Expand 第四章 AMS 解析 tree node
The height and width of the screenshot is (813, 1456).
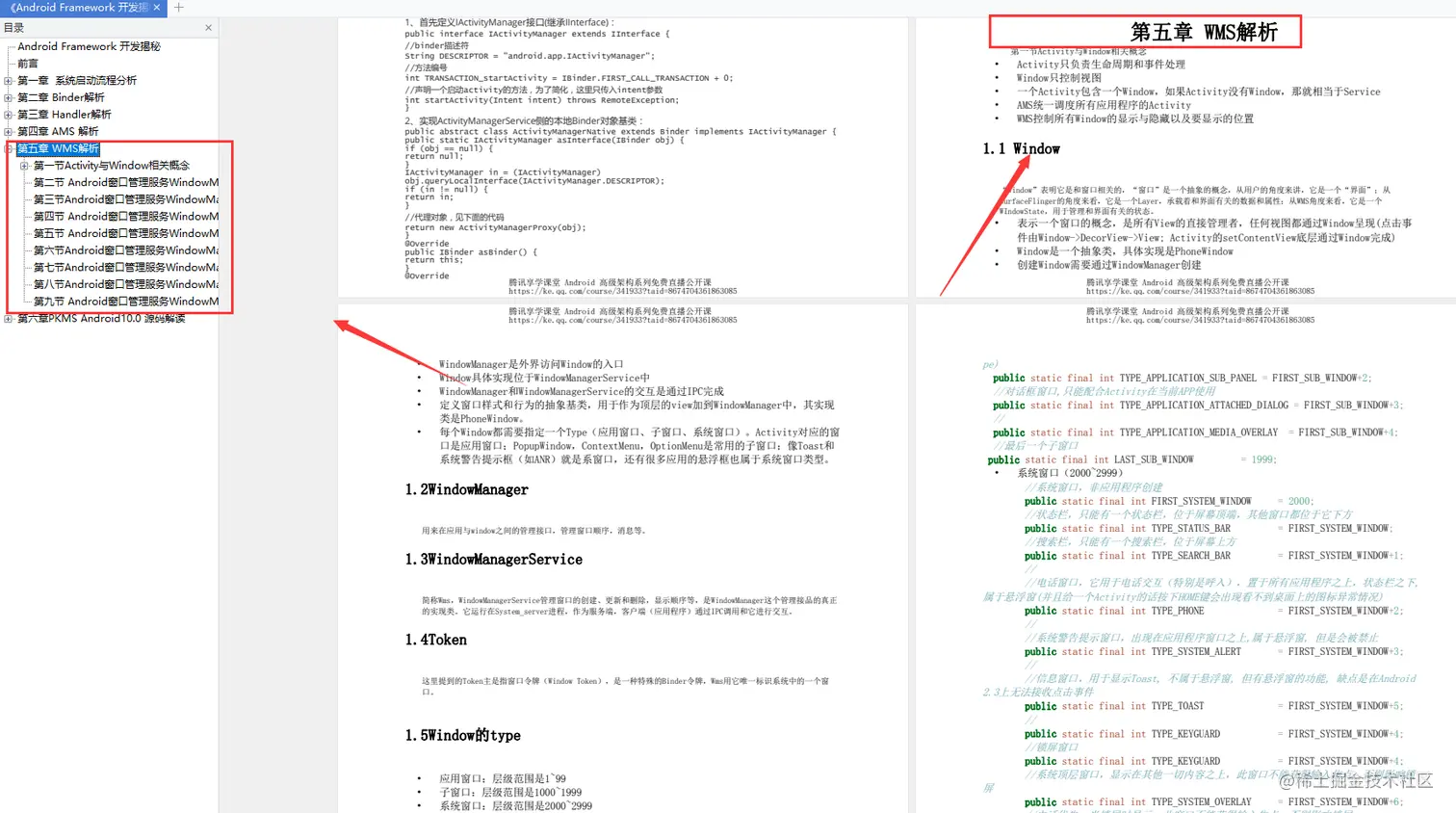point(9,131)
